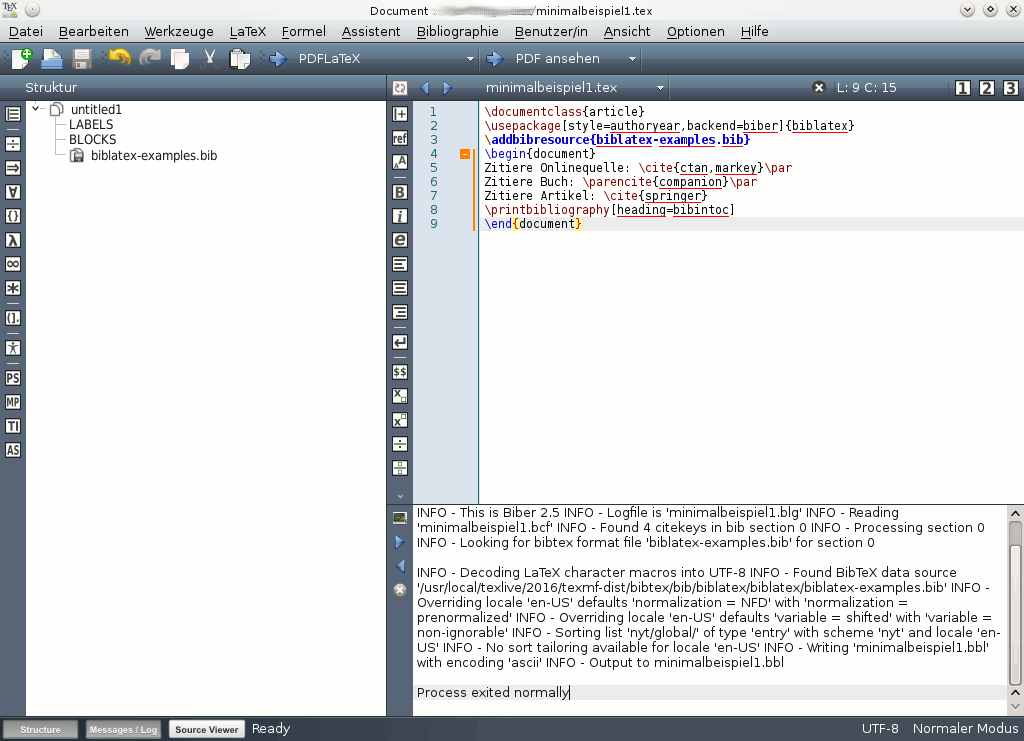Toggle the Structure panel button
This screenshot has width=1024, height=741.
[40, 729]
